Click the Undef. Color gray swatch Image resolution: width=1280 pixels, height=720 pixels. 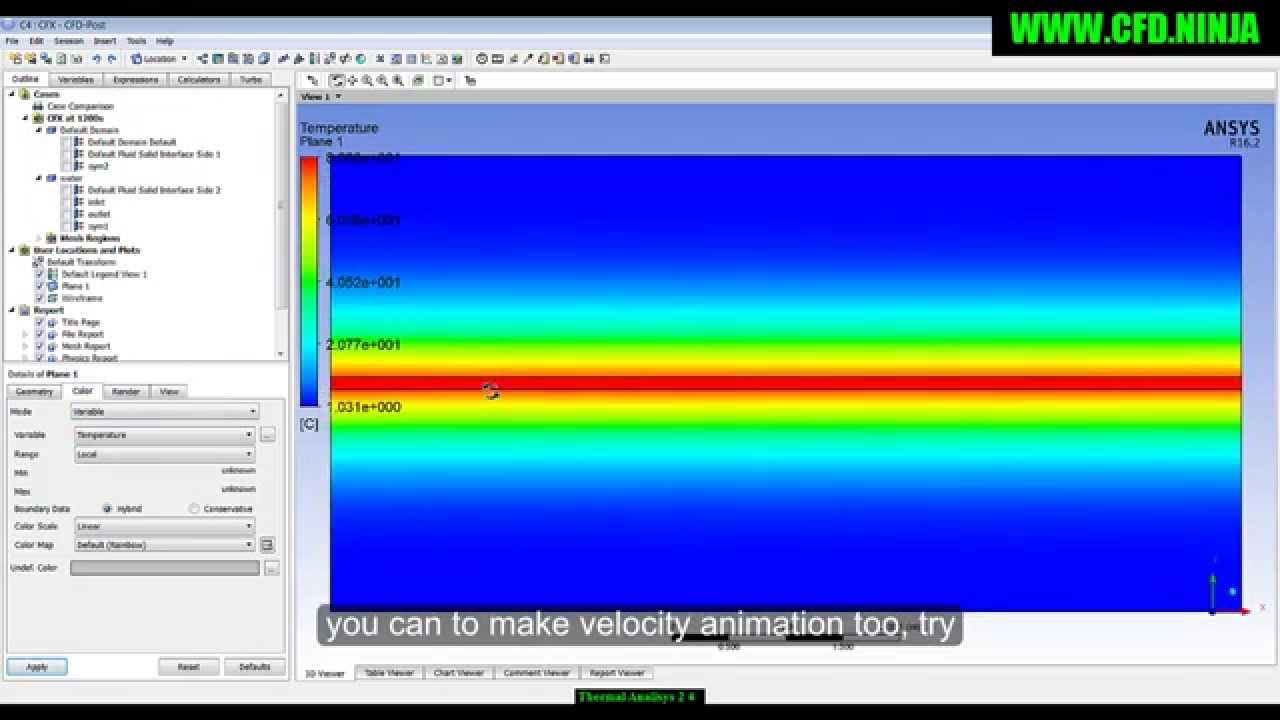coord(165,568)
